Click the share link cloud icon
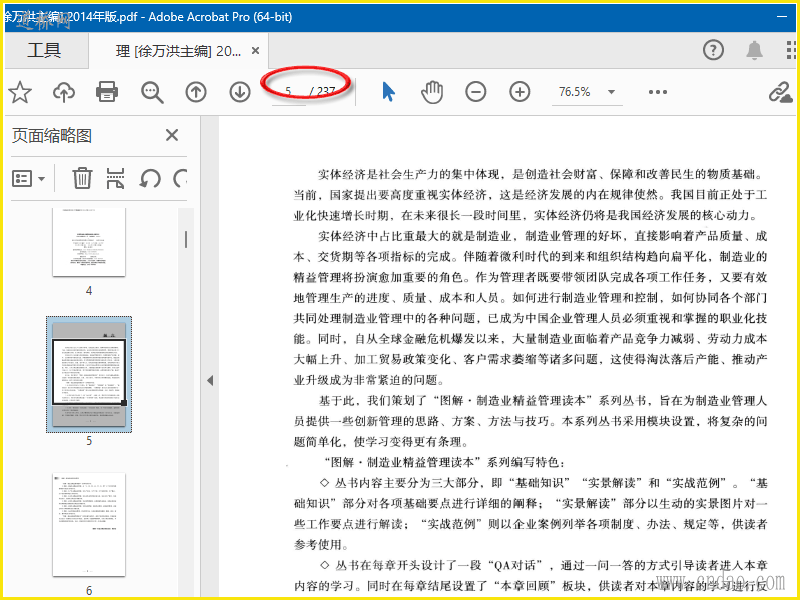800x600 pixels. pos(781,92)
